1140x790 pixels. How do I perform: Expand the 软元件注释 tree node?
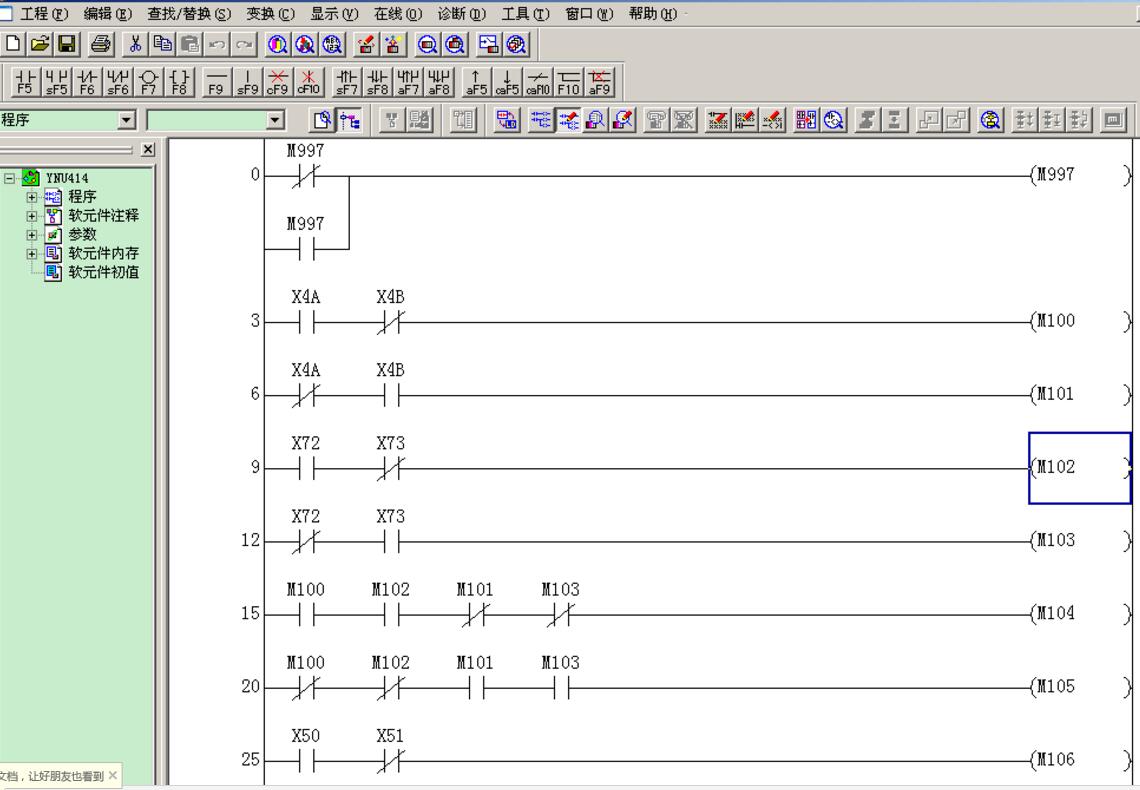[31, 216]
